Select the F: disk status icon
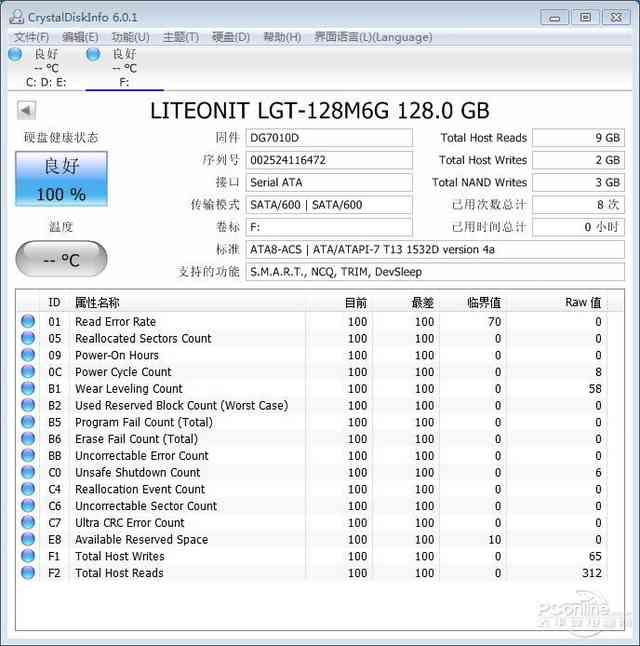The height and width of the screenshot is (646, 640). 93,54
